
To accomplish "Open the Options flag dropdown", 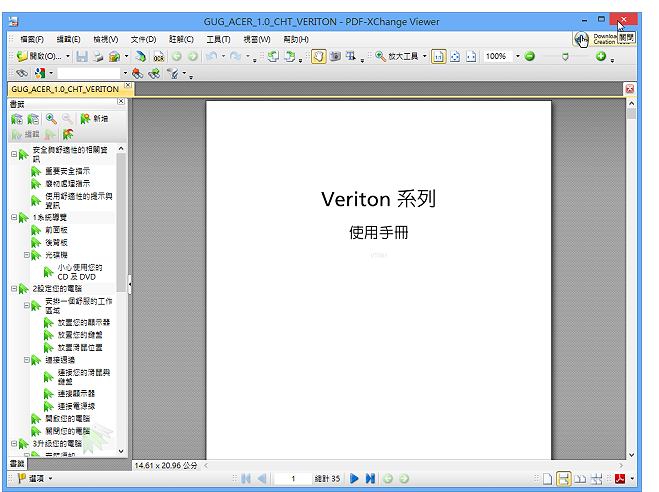I will [x=35, y=479].
